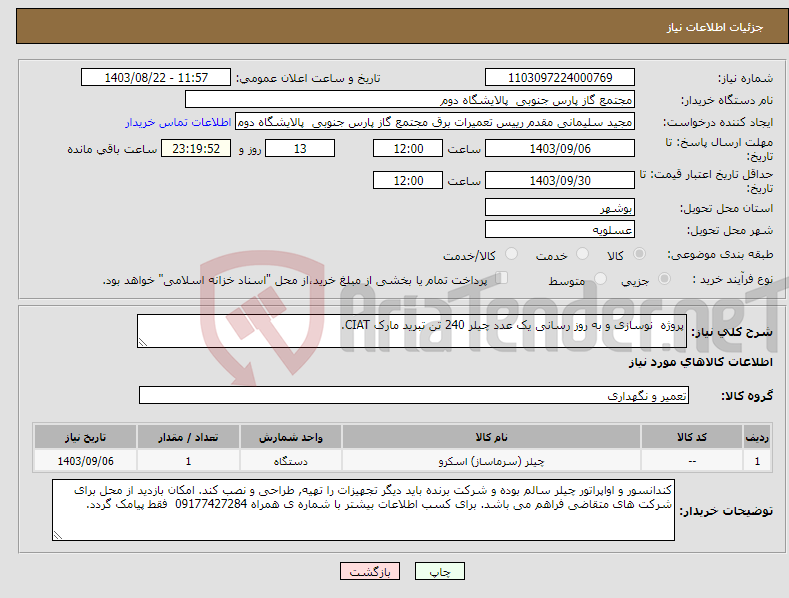Click the goods group field تعمیر و نگهداری
789x598 pixels.
[414, 395]
